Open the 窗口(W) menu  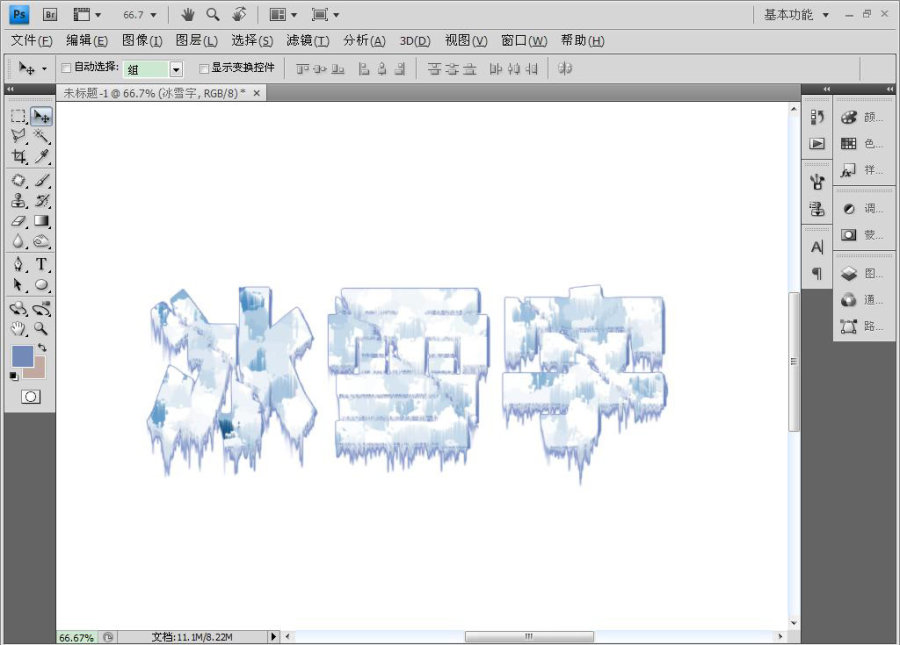(x=524, y=40)
